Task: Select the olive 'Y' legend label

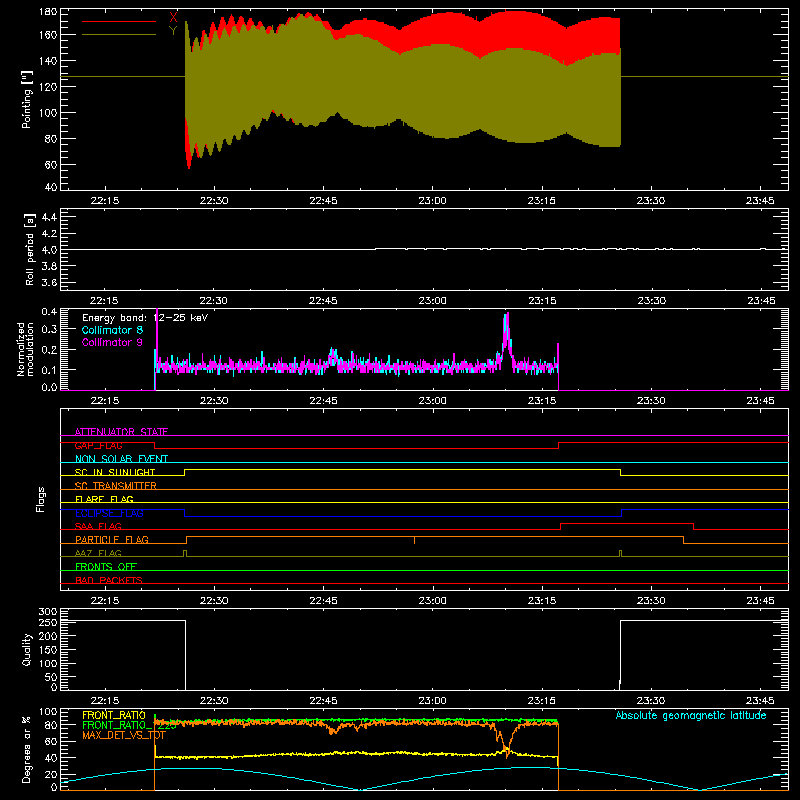Action: 173,31
